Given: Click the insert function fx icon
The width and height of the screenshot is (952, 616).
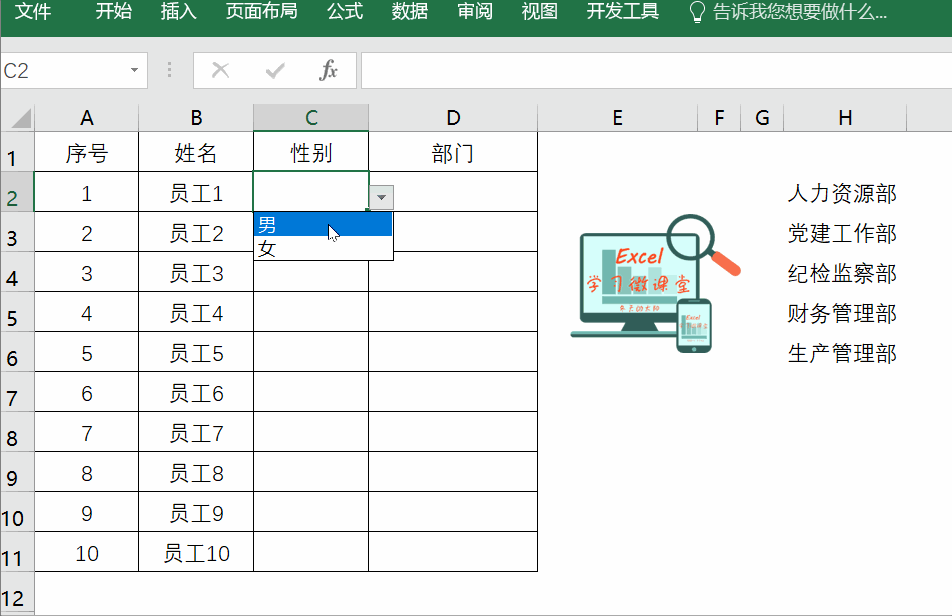Looking at the screenshot, I should [x=328, y=70].
